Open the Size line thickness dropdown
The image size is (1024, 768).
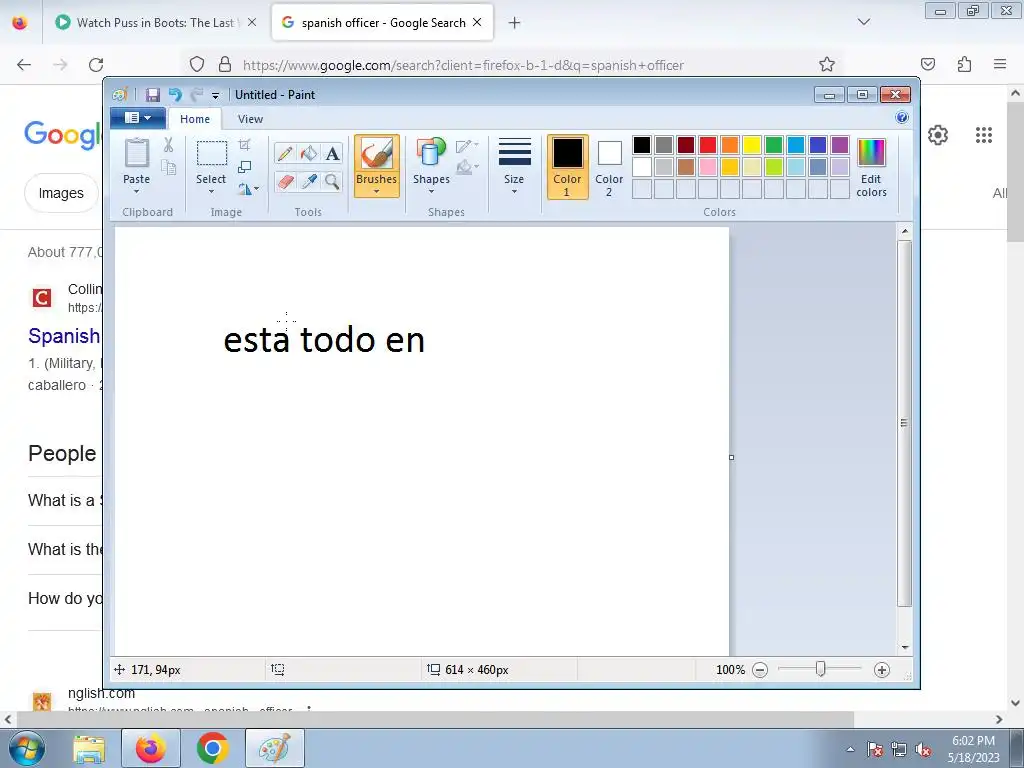click(x=514, y=167)
